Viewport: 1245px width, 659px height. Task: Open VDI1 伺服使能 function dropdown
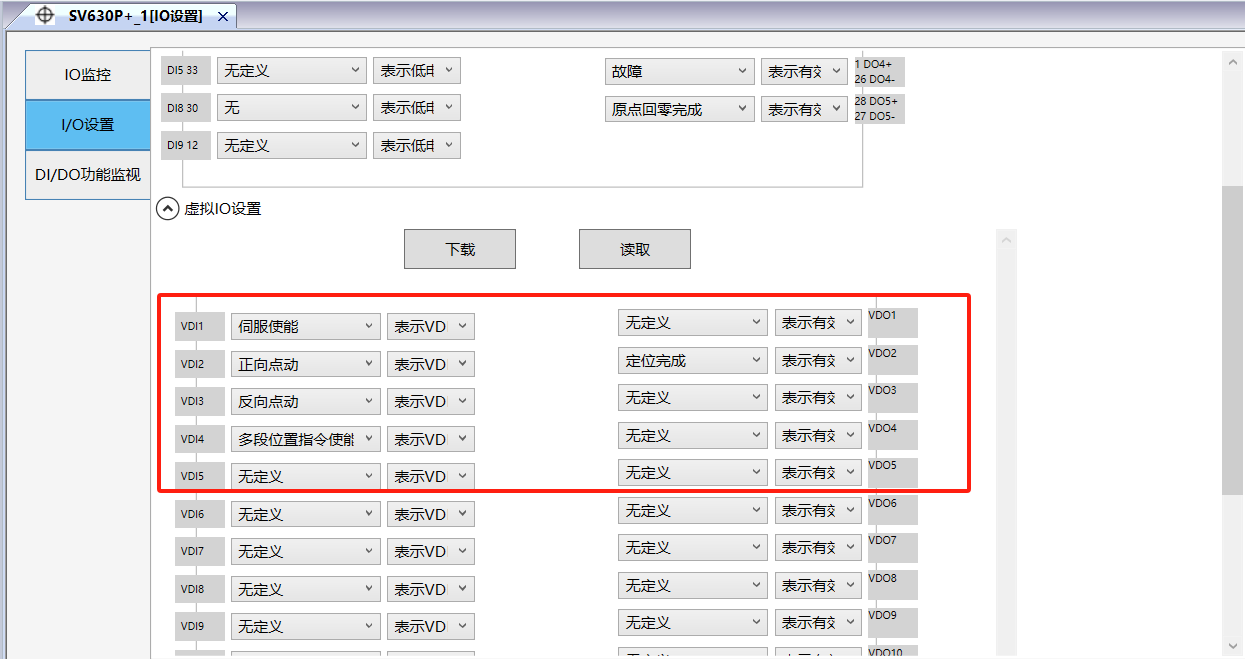305,327
